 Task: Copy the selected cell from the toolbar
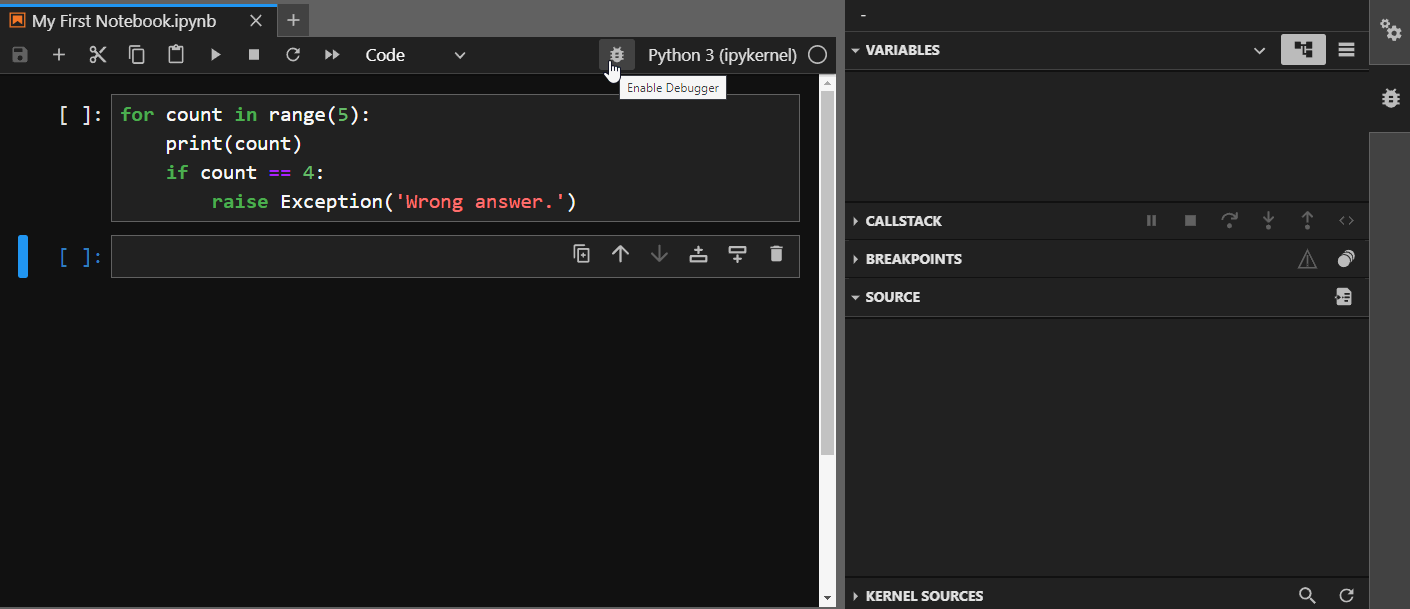click(137, 55)
